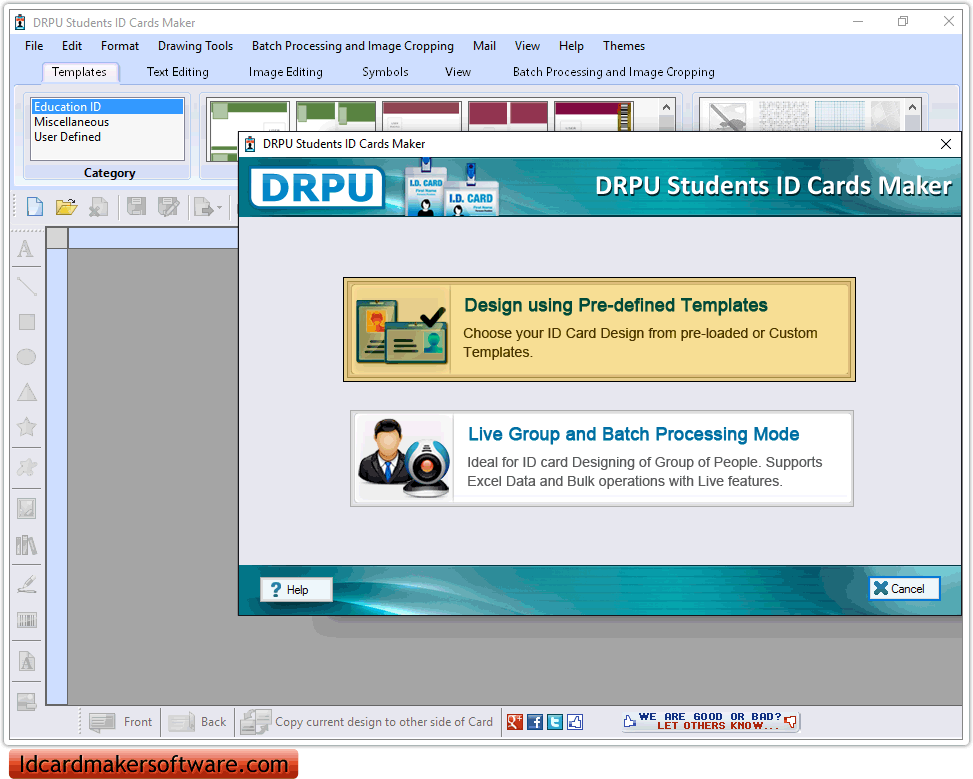The image size is (973, 779).
Task: Open the Mail menu
Action: pos(484,46)
